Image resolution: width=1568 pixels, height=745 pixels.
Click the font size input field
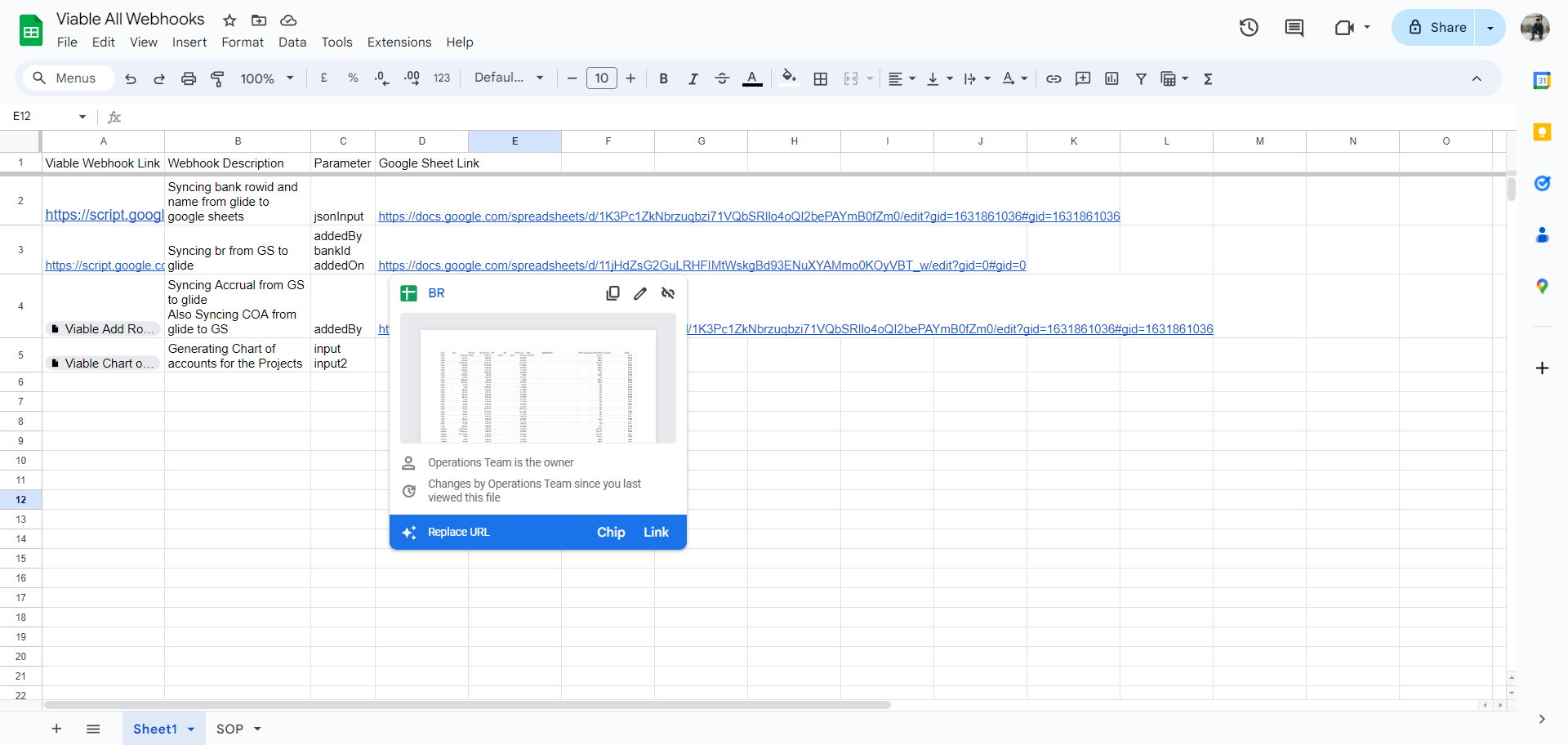tap(602, 78)
